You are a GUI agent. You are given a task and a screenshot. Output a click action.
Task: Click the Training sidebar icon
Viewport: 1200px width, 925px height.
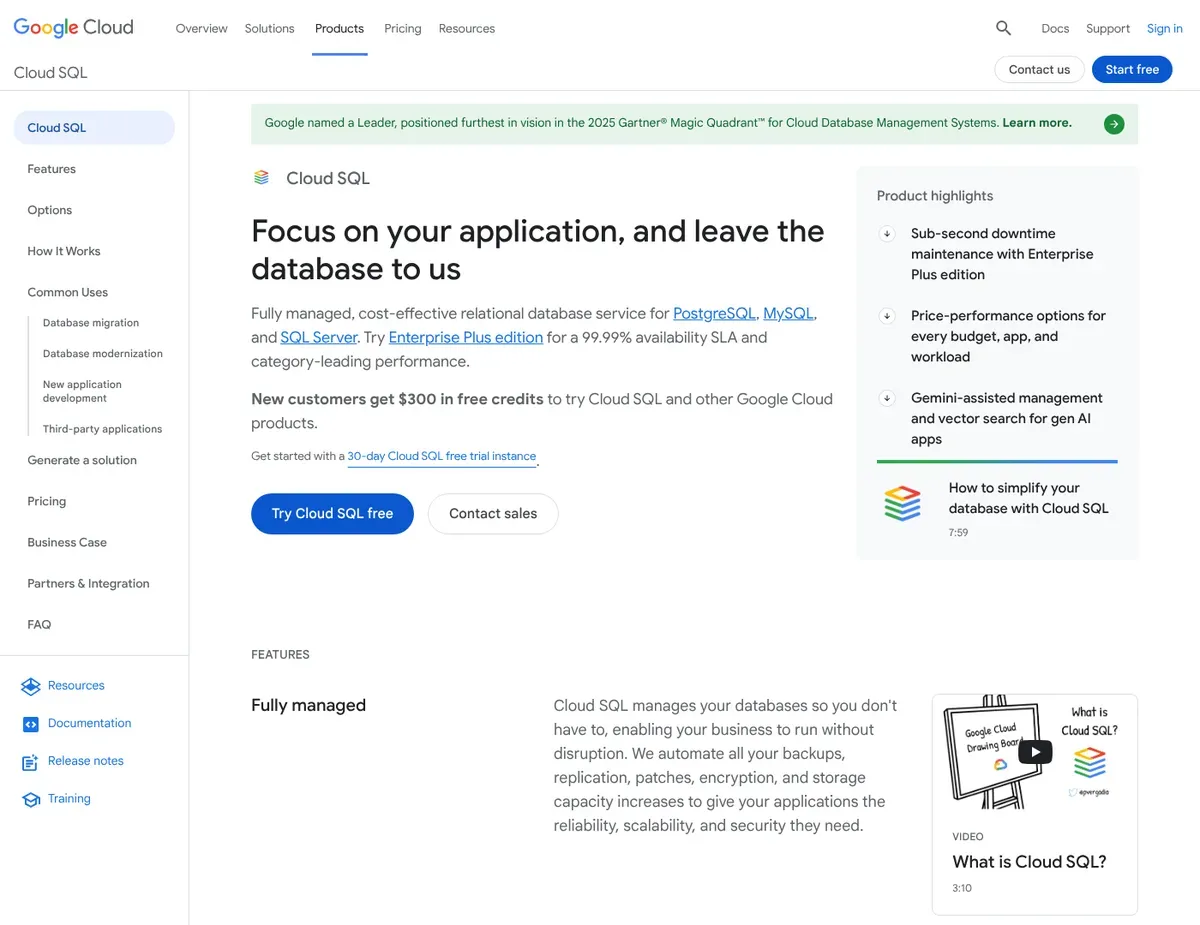30,799
